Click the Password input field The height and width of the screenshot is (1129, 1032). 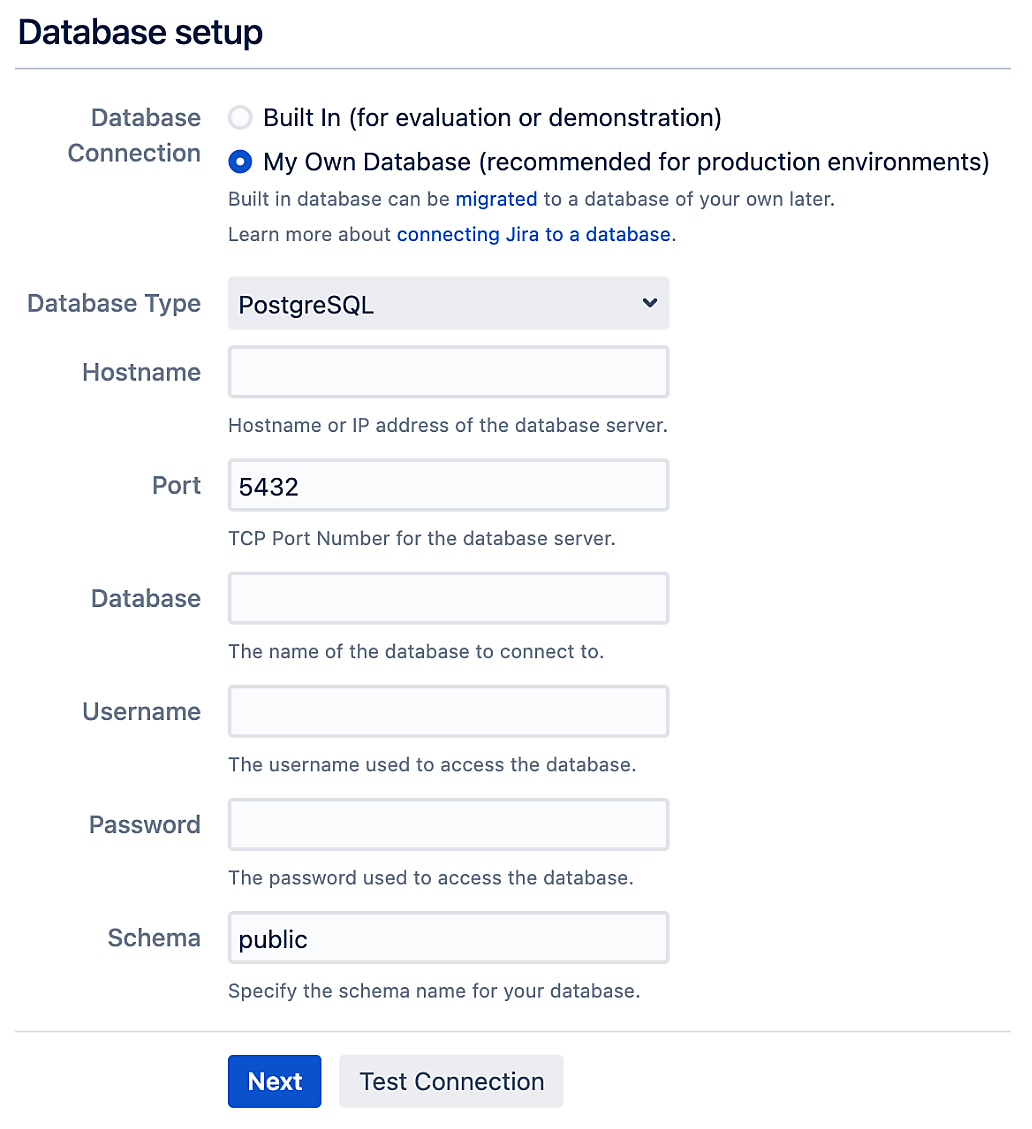tap(448, 824)
